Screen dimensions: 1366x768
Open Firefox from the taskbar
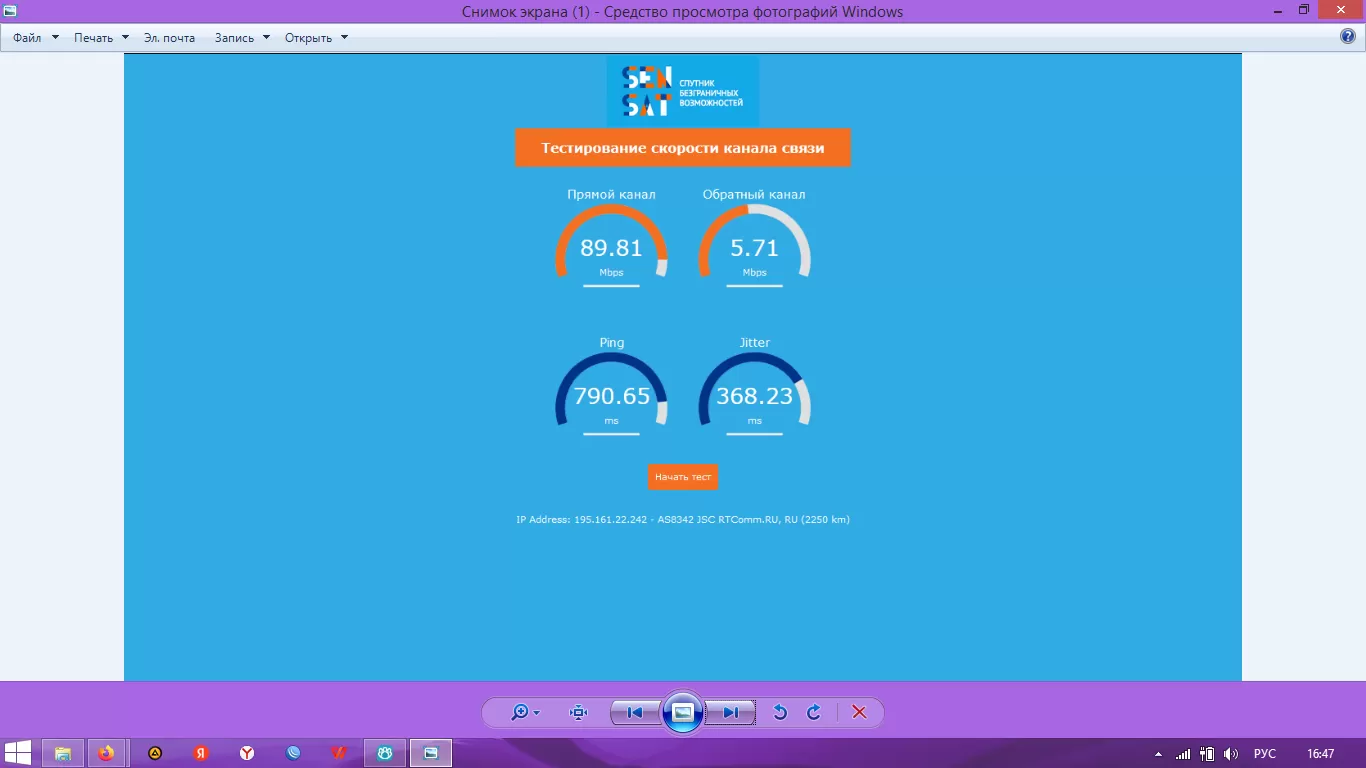[x=107, y=753]
